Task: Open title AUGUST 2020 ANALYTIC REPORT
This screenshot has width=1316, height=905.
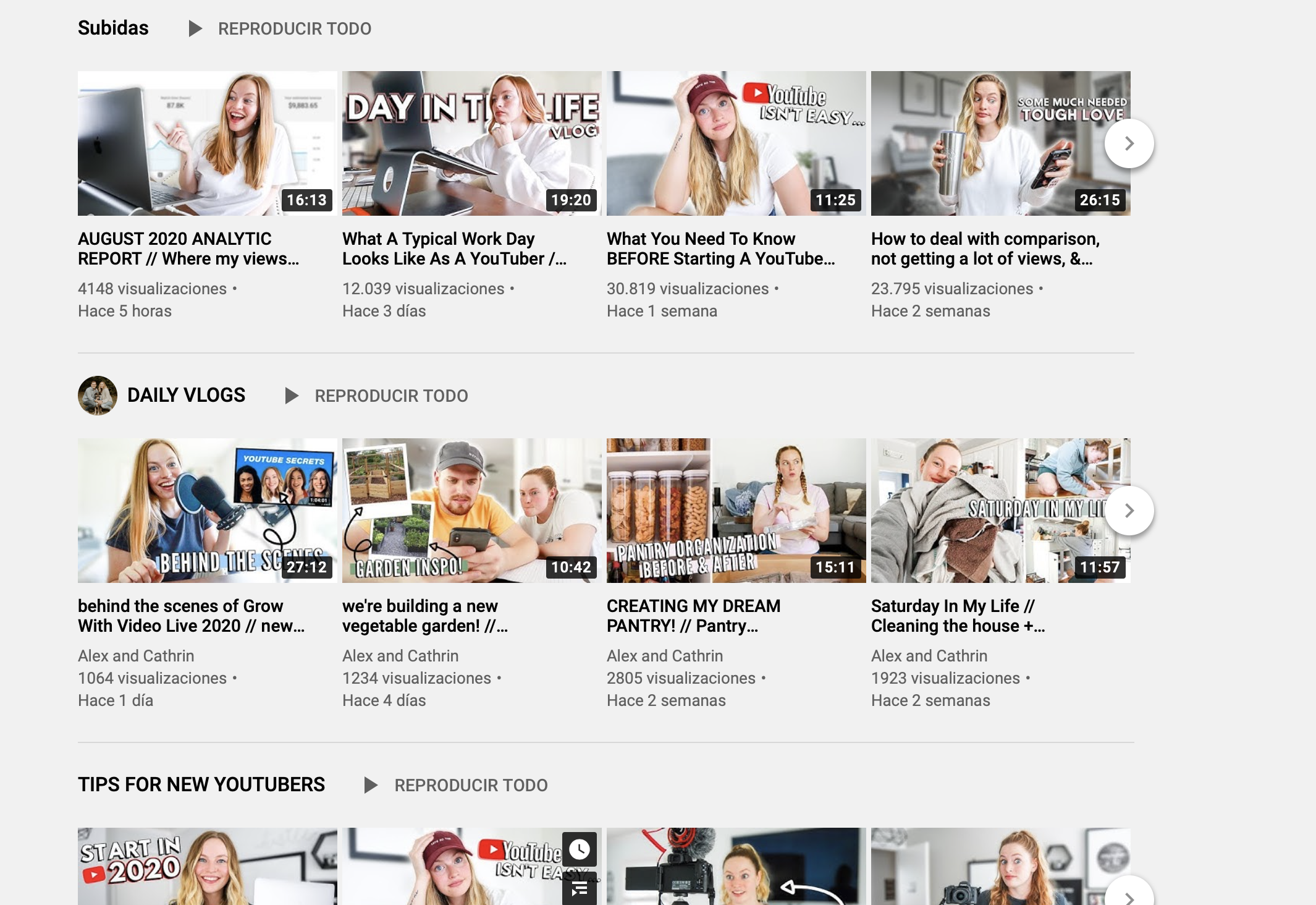Action: coord(188,249)
